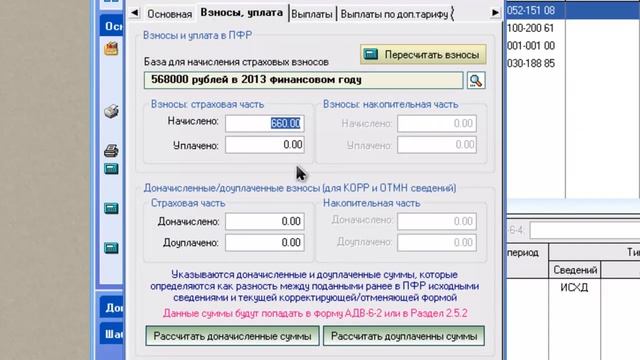This screenshot has width=640, height=360.
Task: Select the row 100-200 61 in list
Action: tap(573, 28)
